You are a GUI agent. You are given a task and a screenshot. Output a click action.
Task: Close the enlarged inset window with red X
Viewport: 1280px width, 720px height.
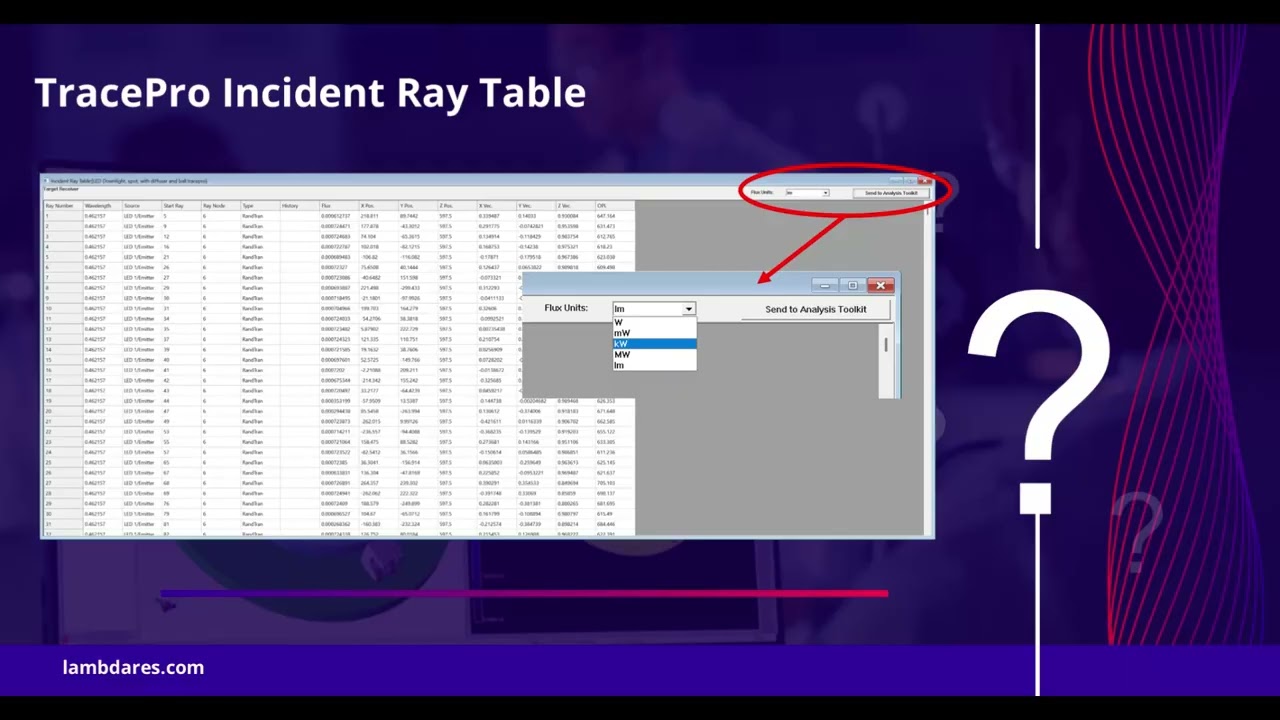[880, 286]
